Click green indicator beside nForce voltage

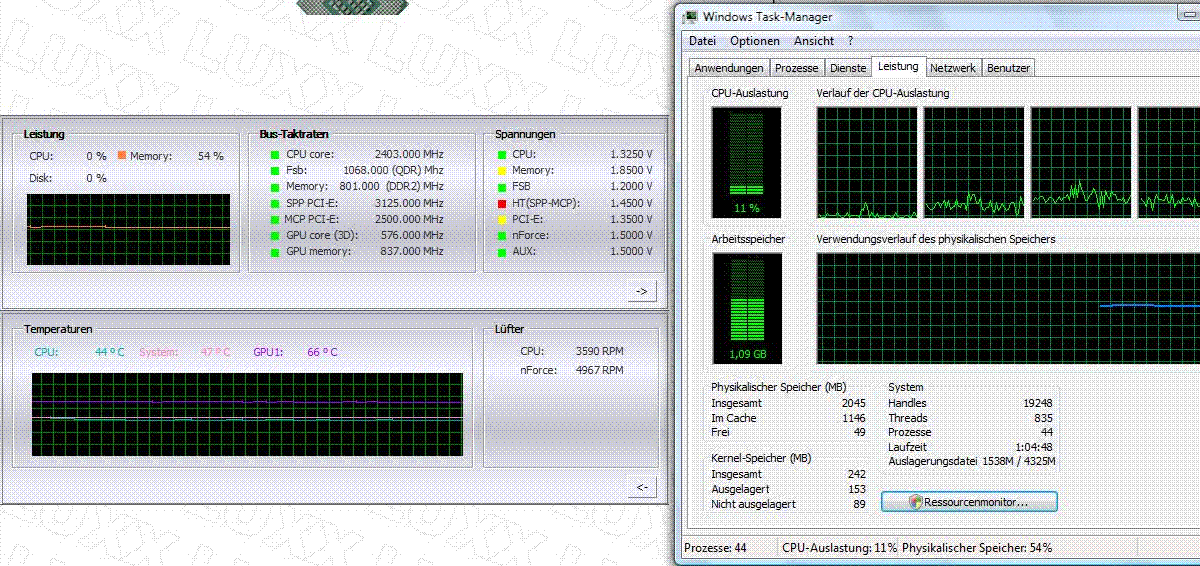pyautogui.click(x=502, y=236)
